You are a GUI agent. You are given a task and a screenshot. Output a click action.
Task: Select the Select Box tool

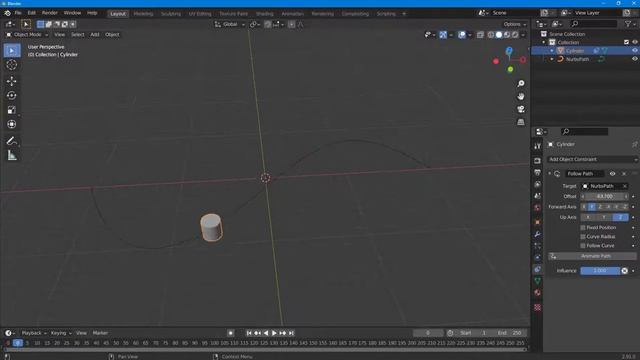point(12,51)
